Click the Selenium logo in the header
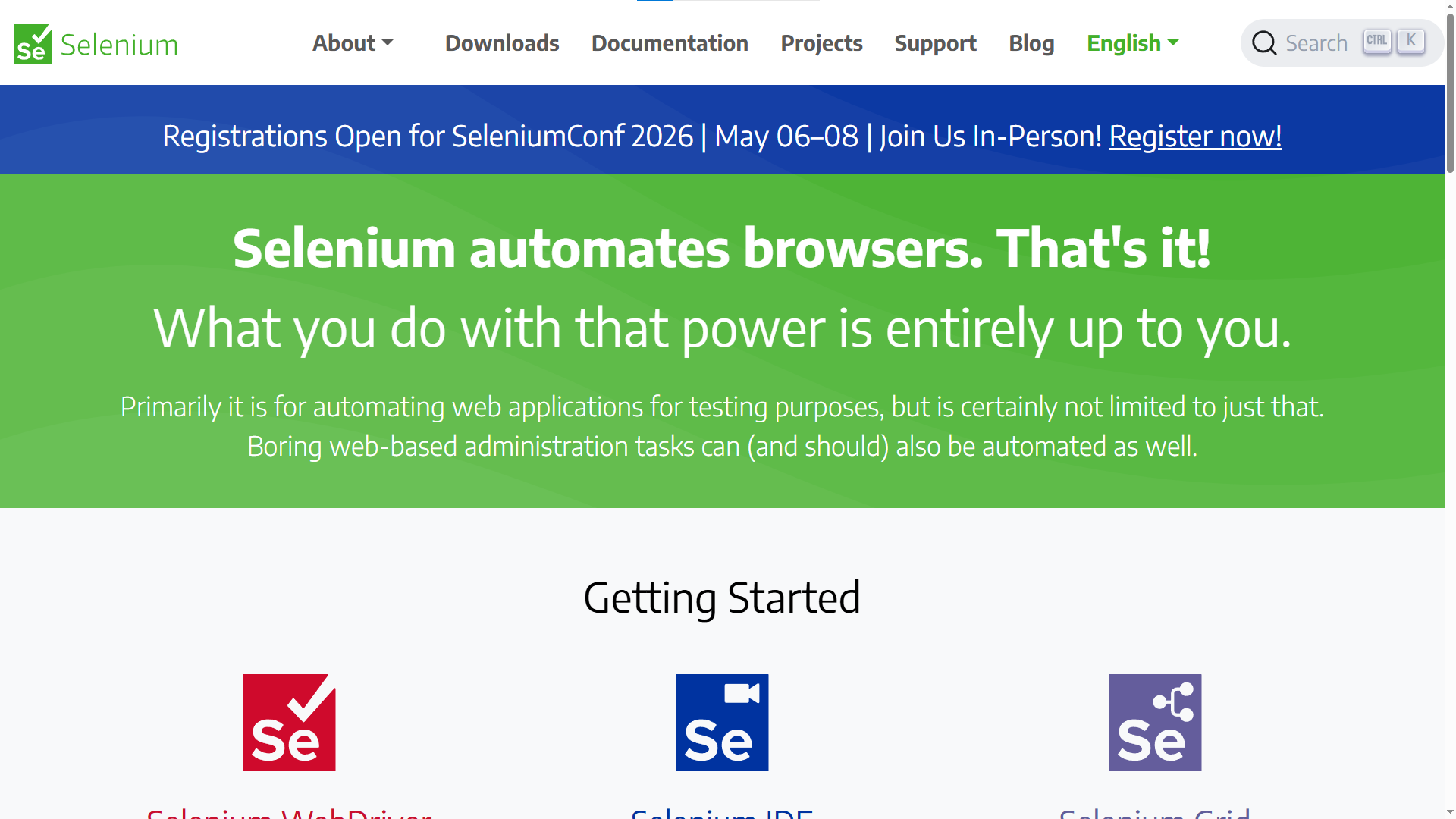 coord(96,44)
